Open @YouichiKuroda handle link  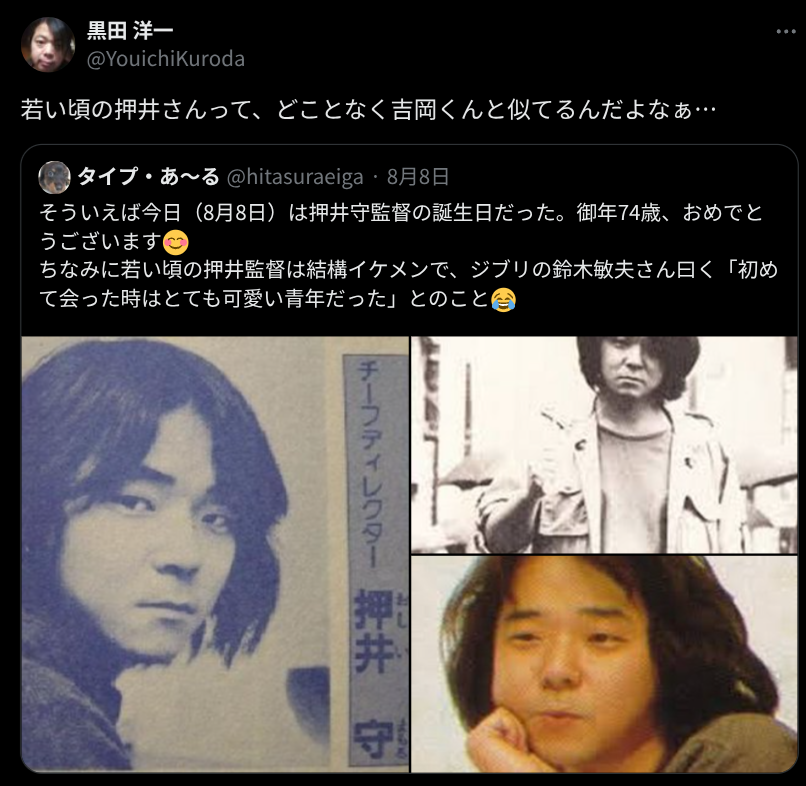point(166,59)
